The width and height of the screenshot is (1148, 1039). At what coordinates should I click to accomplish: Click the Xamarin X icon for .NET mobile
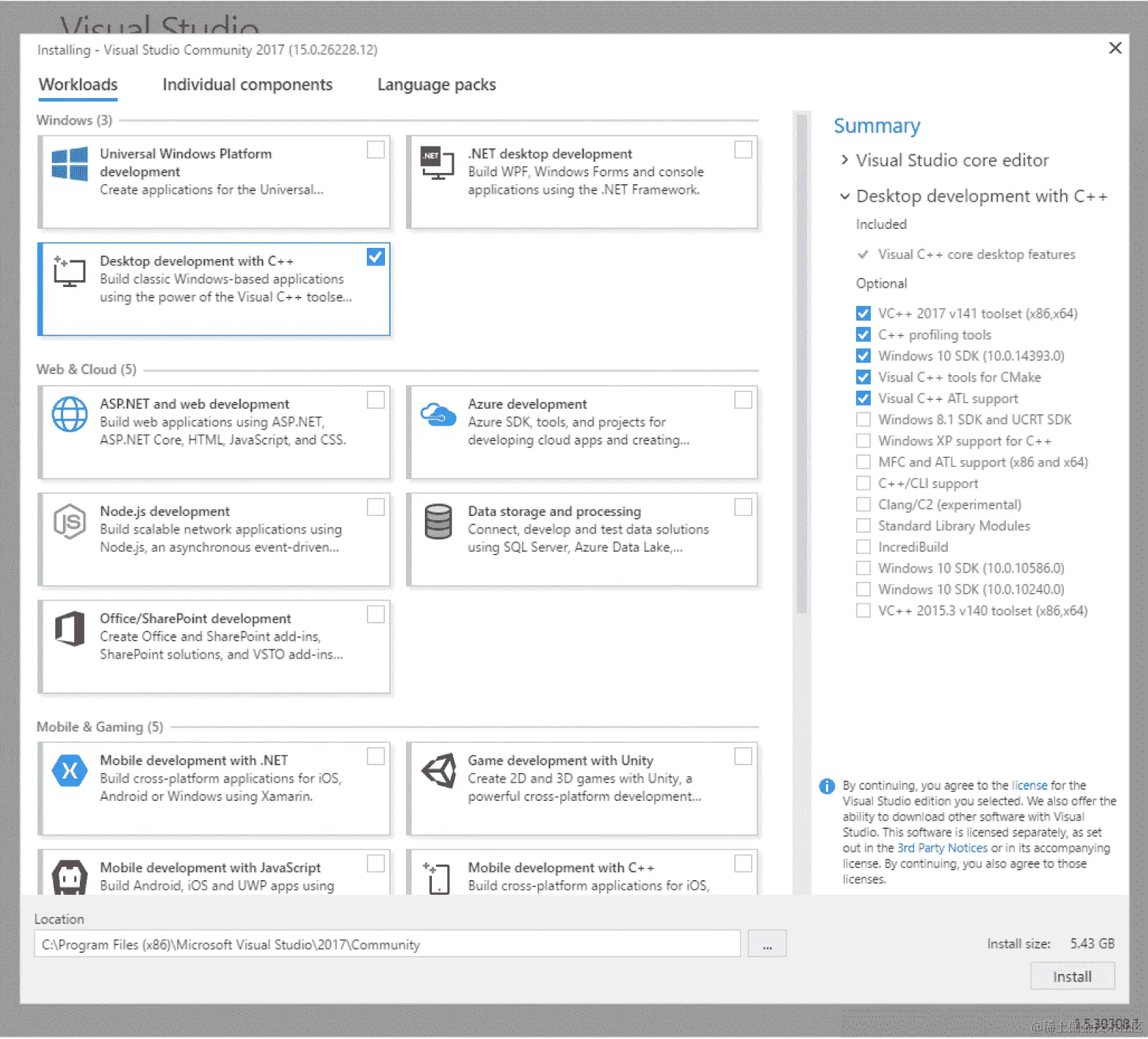click(x=70, y=771)
